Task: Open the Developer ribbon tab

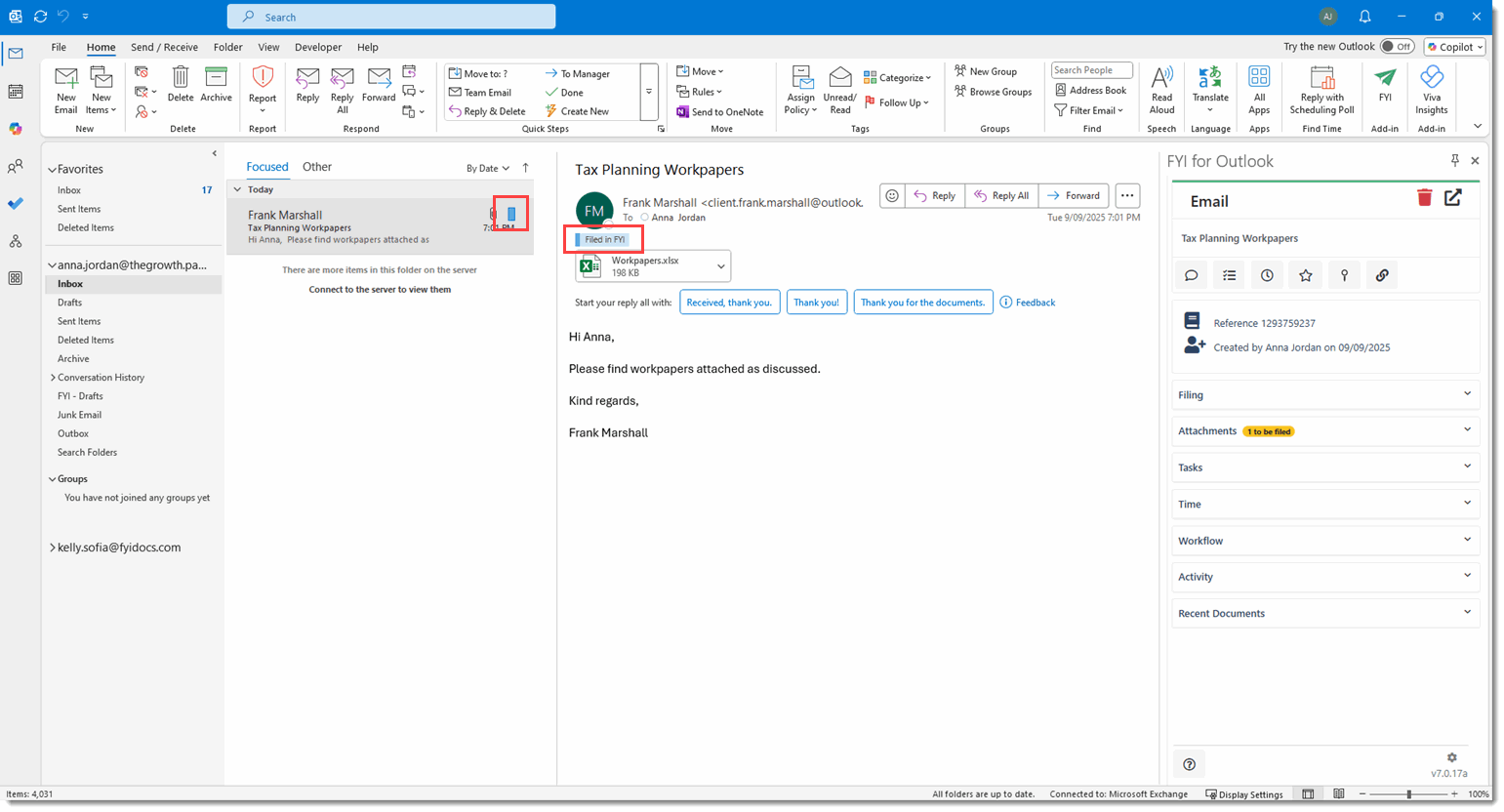Action: [317, 47]
